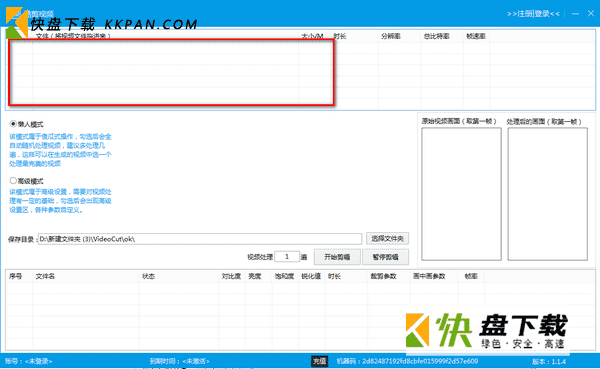Viewport: 600px width, 369px height.
Task: Click the 账号 未登录 status label
Action: 28,361
